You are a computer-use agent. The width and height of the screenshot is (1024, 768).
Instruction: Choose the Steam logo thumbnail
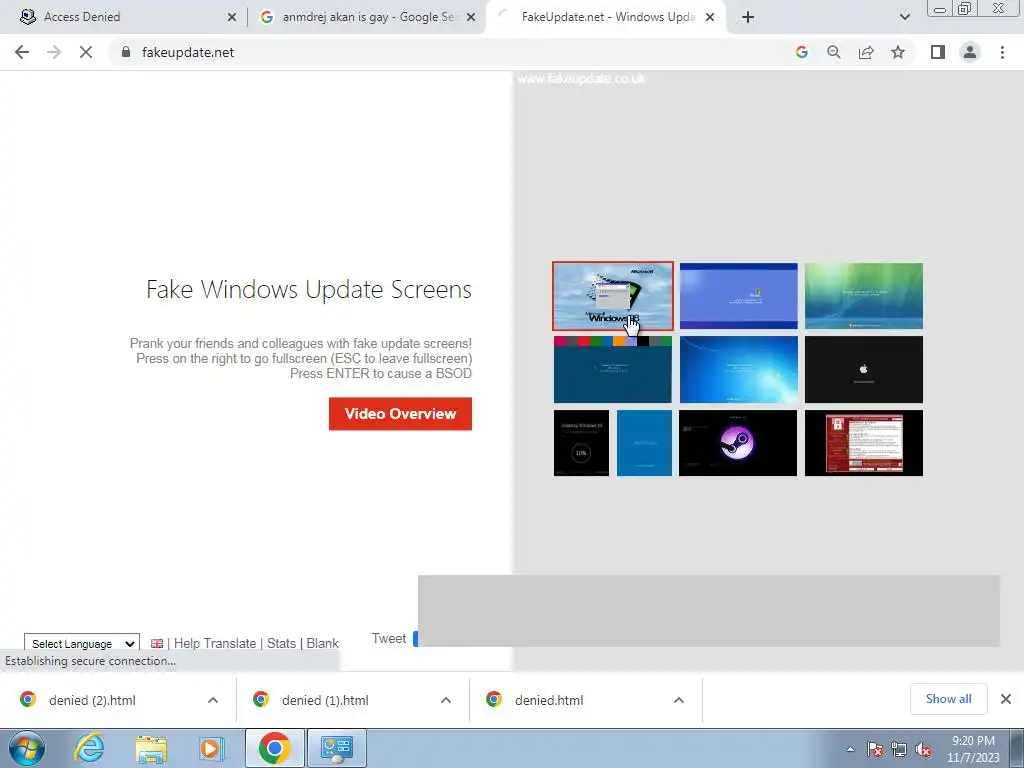[738, 443]
